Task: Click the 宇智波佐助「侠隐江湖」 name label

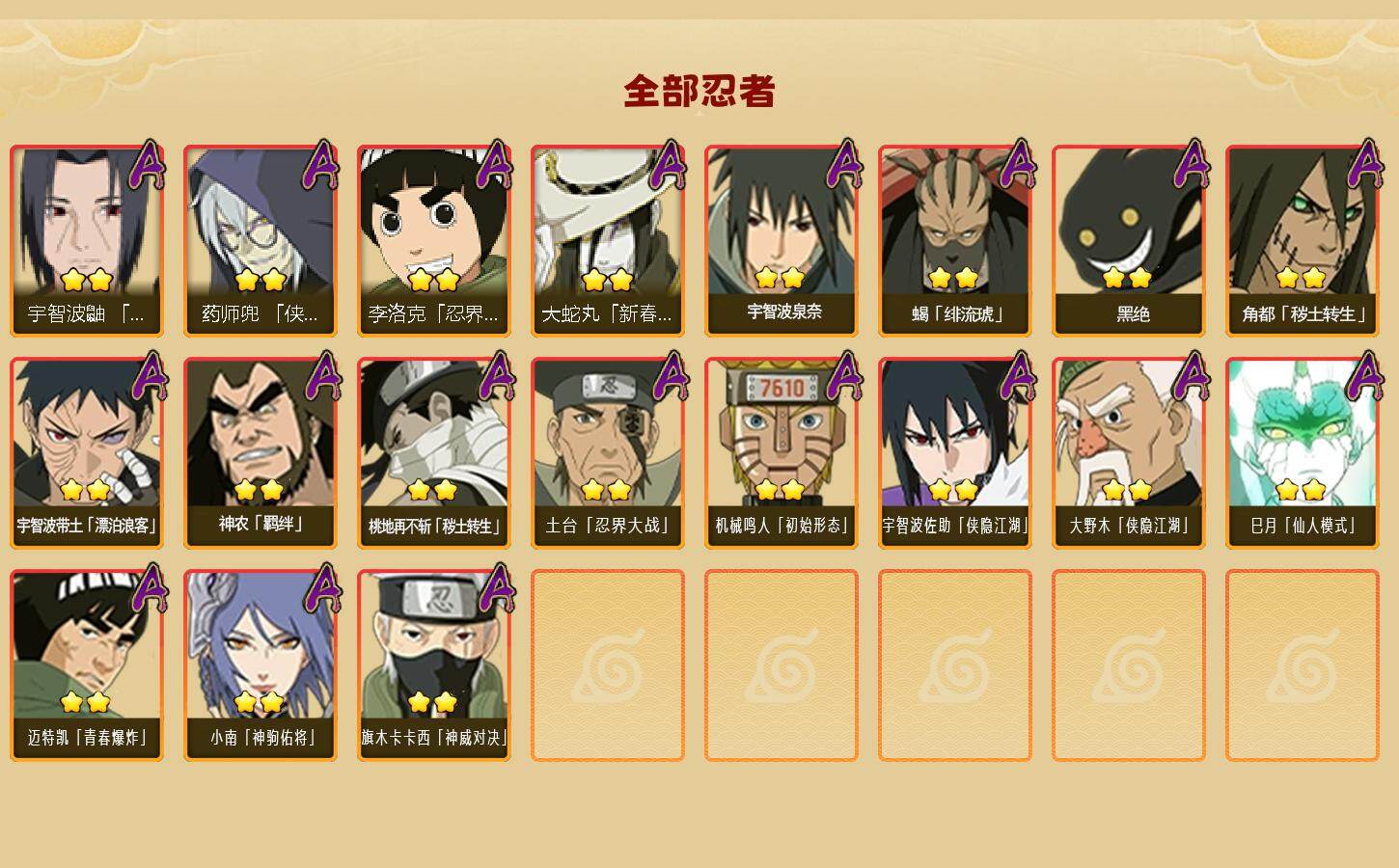Action: tap(954, 526)
